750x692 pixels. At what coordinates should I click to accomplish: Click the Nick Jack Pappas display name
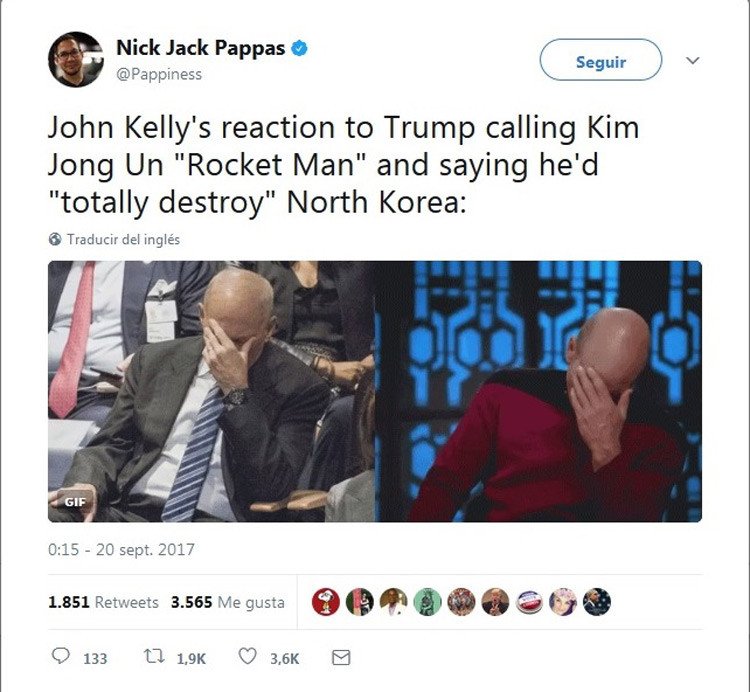click(x=200, y=48)
